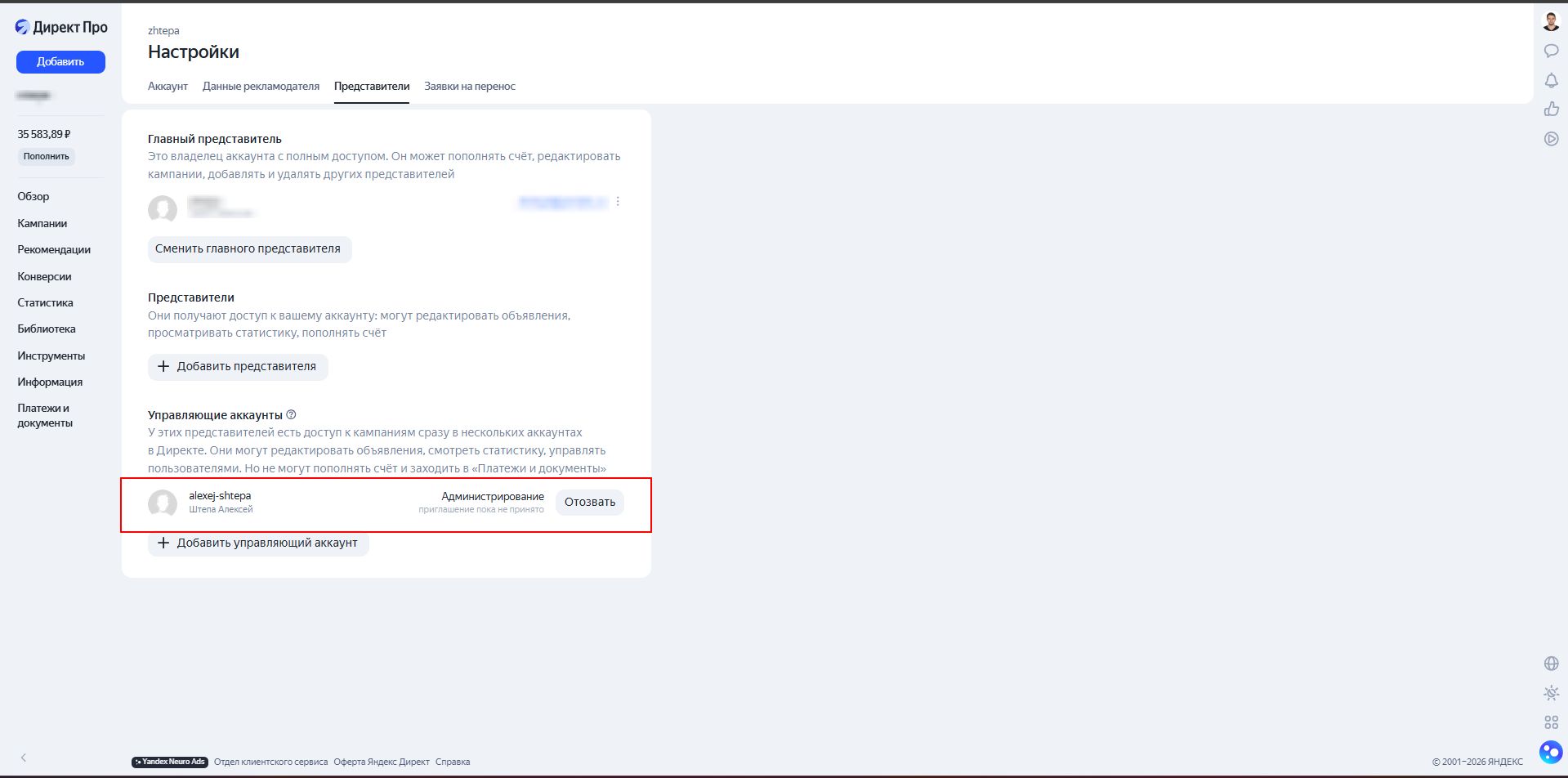Click the main representative avatar
1568x778 pixels.
(x=163, y=209)
